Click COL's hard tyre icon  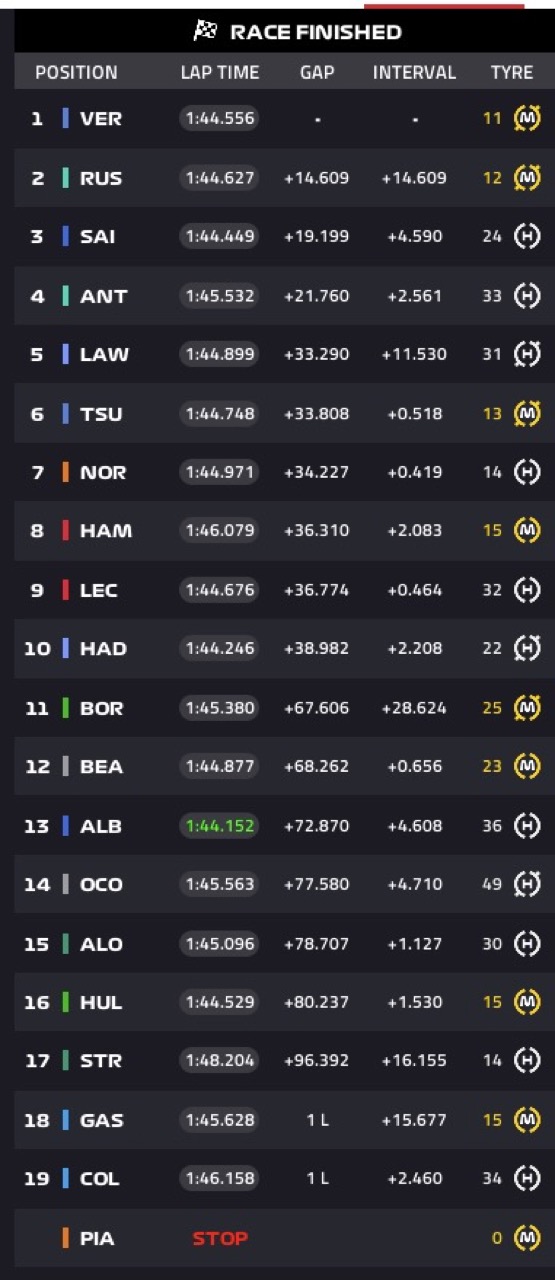[x=527, y=1179]
